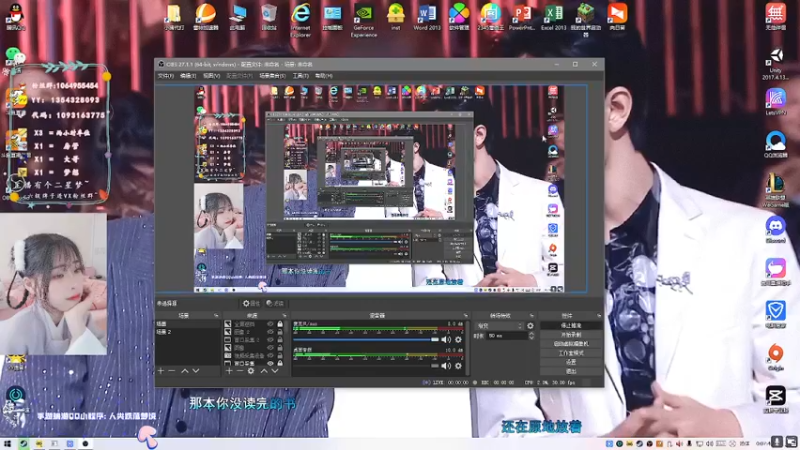Toggle lock on 视频采集设备 source
800x450 pixels.
coord(280,356)
